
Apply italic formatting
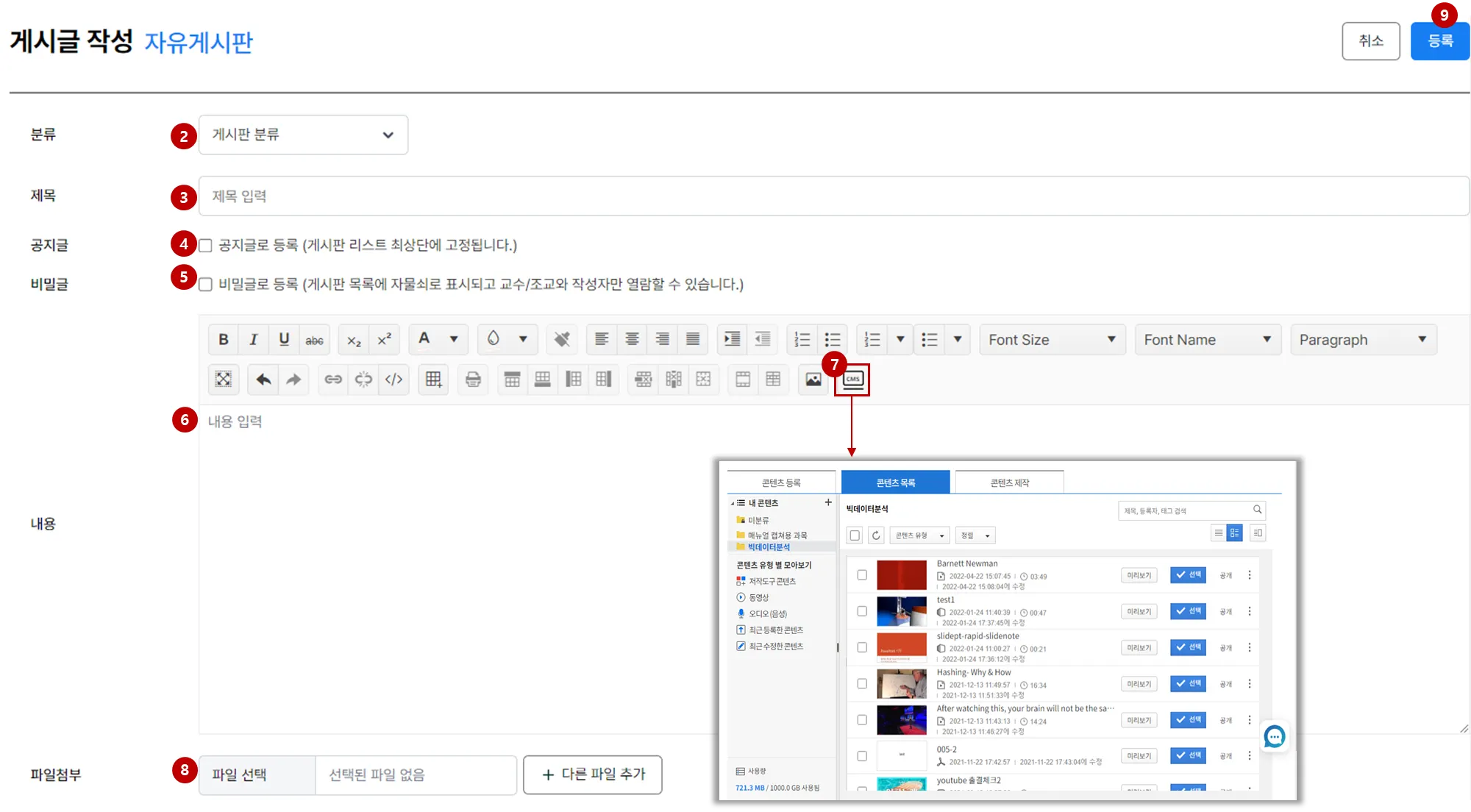pos(254,340)
